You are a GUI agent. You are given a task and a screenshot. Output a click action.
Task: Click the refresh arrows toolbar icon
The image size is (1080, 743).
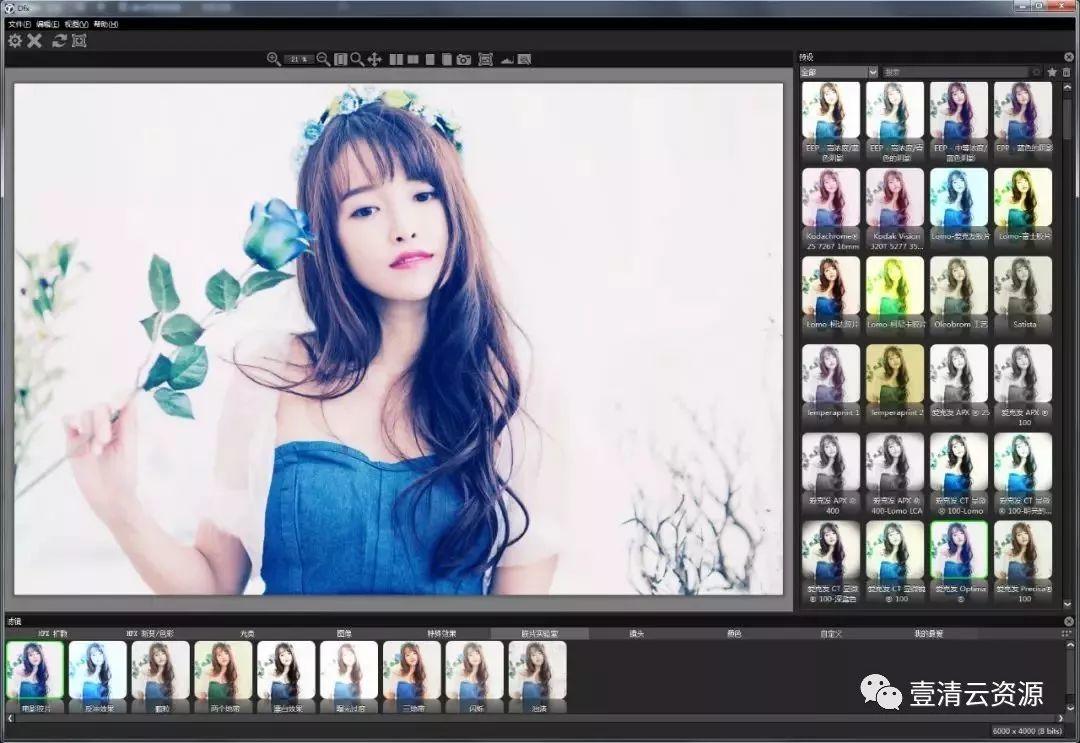[59, 41]
